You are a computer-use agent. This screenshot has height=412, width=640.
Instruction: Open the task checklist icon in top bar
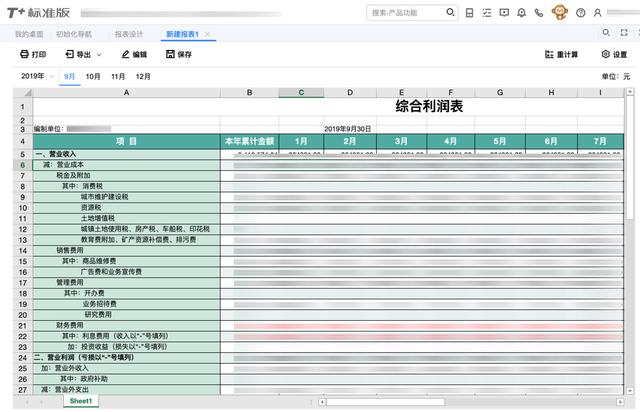tap(487, 13)
